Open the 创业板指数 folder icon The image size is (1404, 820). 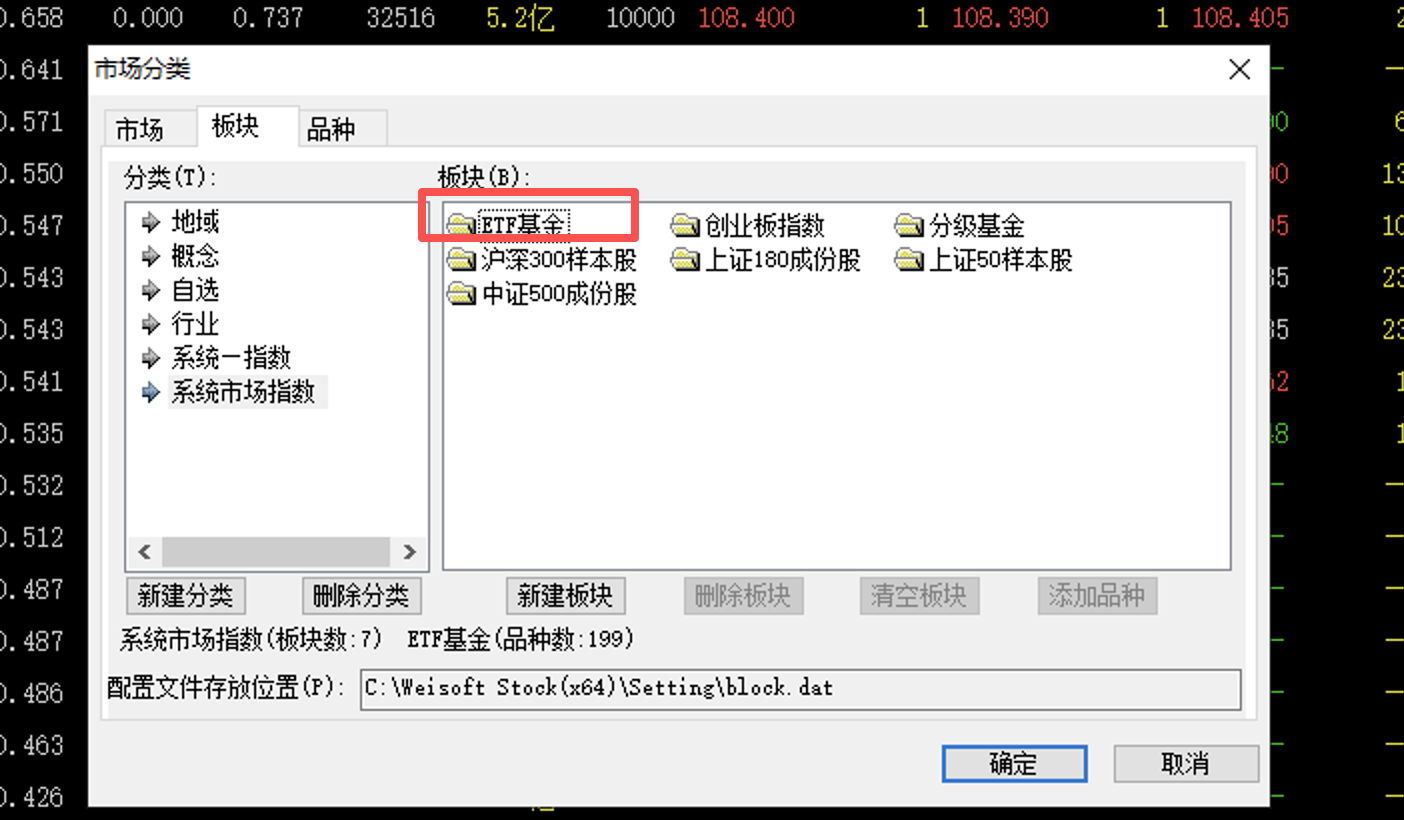pyautogui.click(x=686, y=225)
